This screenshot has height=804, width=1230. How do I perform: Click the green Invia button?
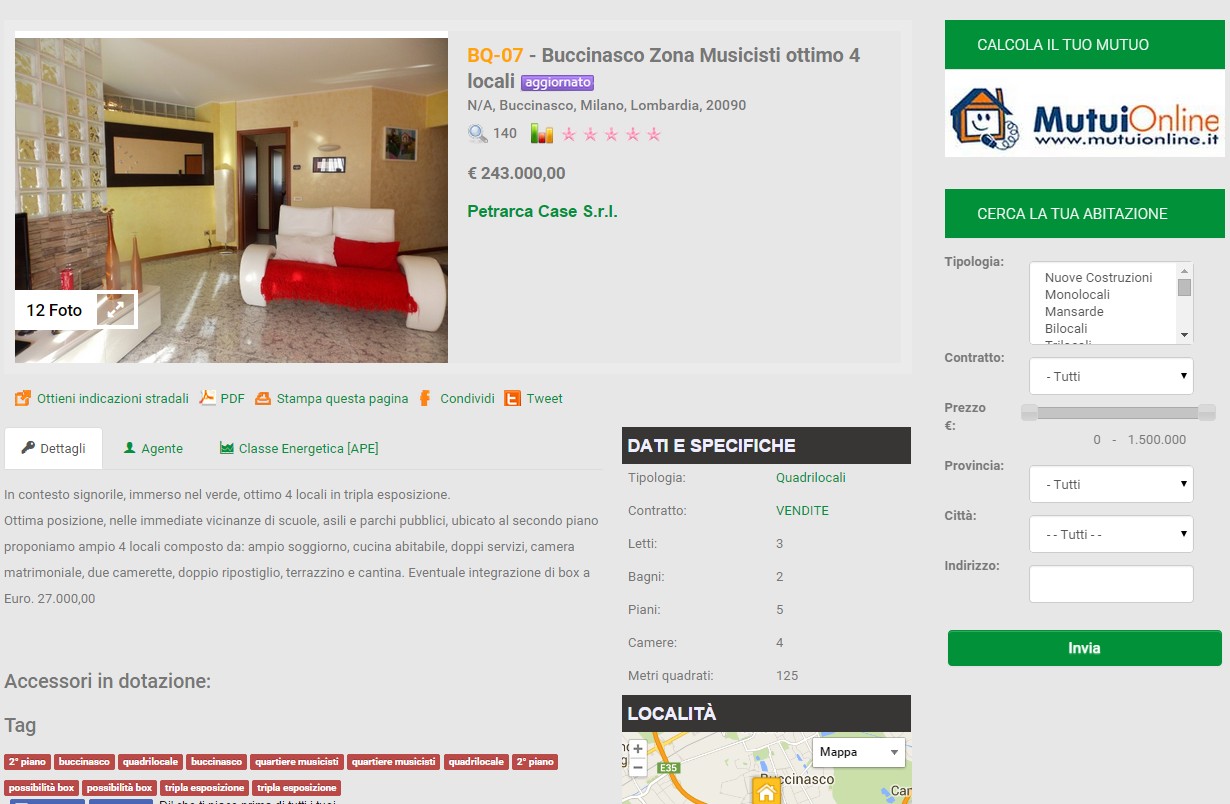[1084, 648]
